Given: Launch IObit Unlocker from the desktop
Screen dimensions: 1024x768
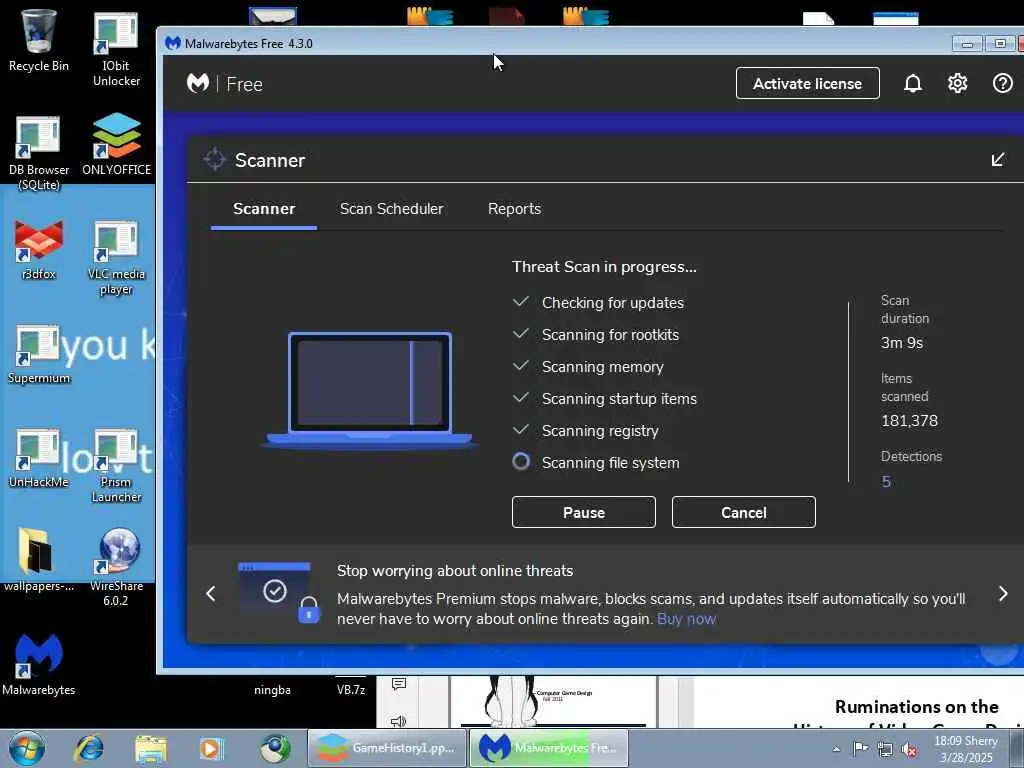Looking at the screenshot, I should (116, 50).
